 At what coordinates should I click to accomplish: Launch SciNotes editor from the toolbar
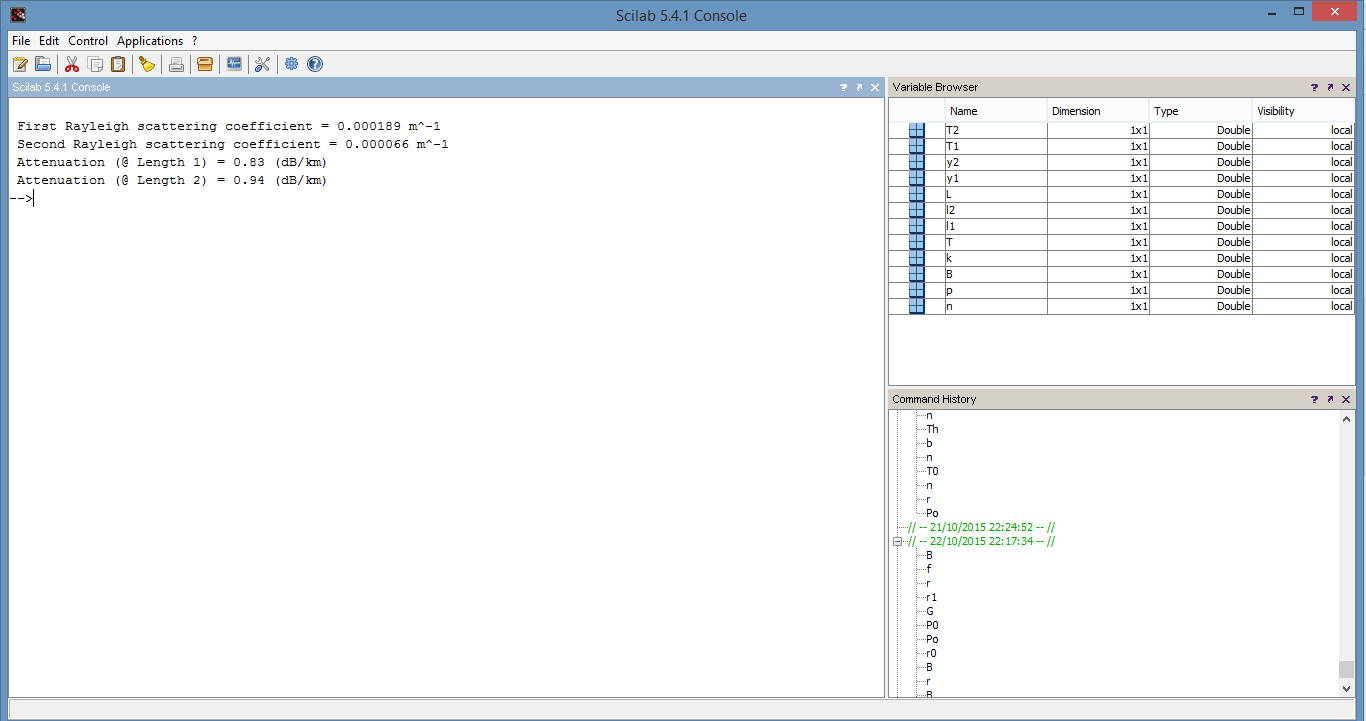pyautogui.click(x=20, y=64)
